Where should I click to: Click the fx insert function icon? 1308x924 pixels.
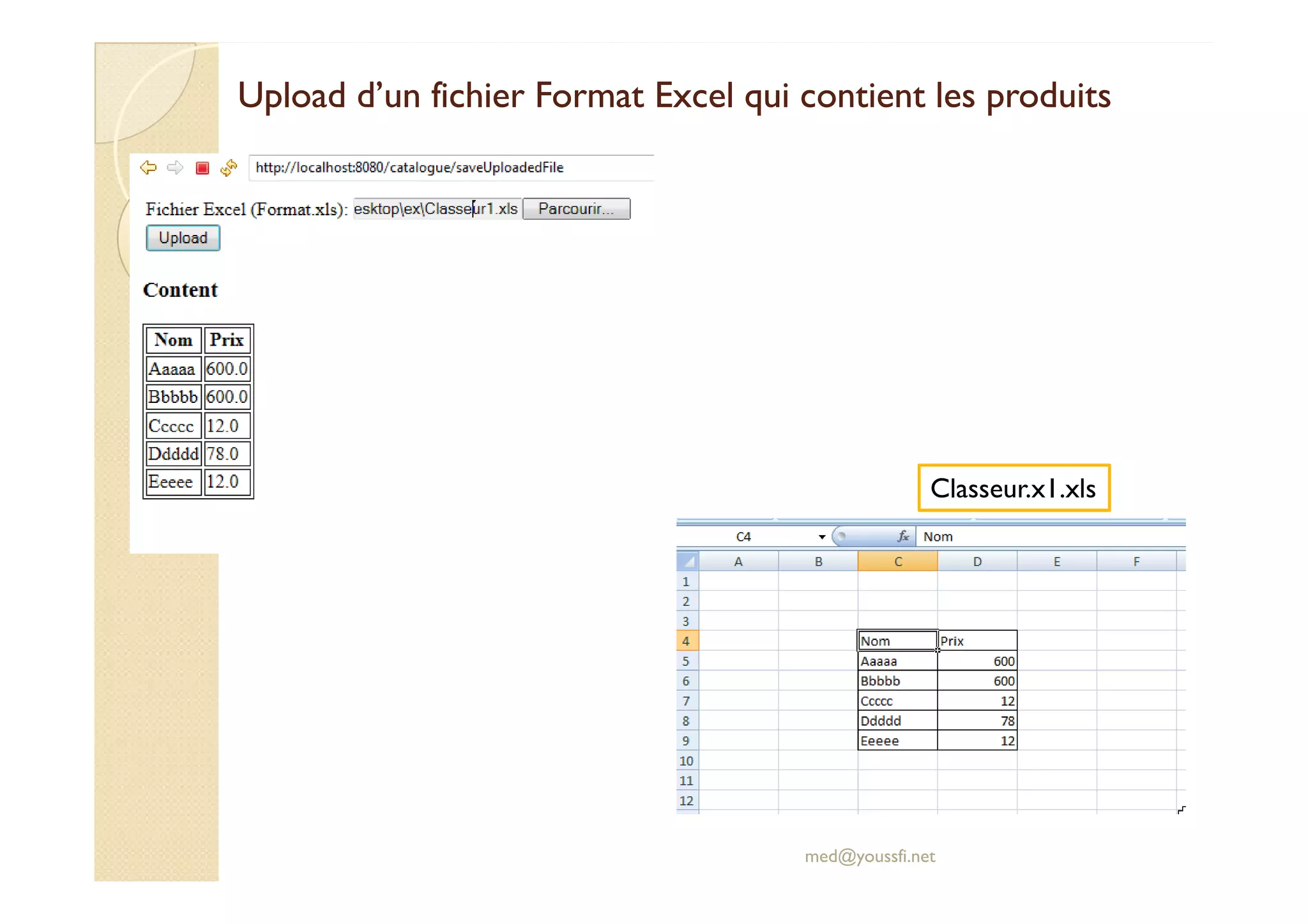tap(903, 536)
